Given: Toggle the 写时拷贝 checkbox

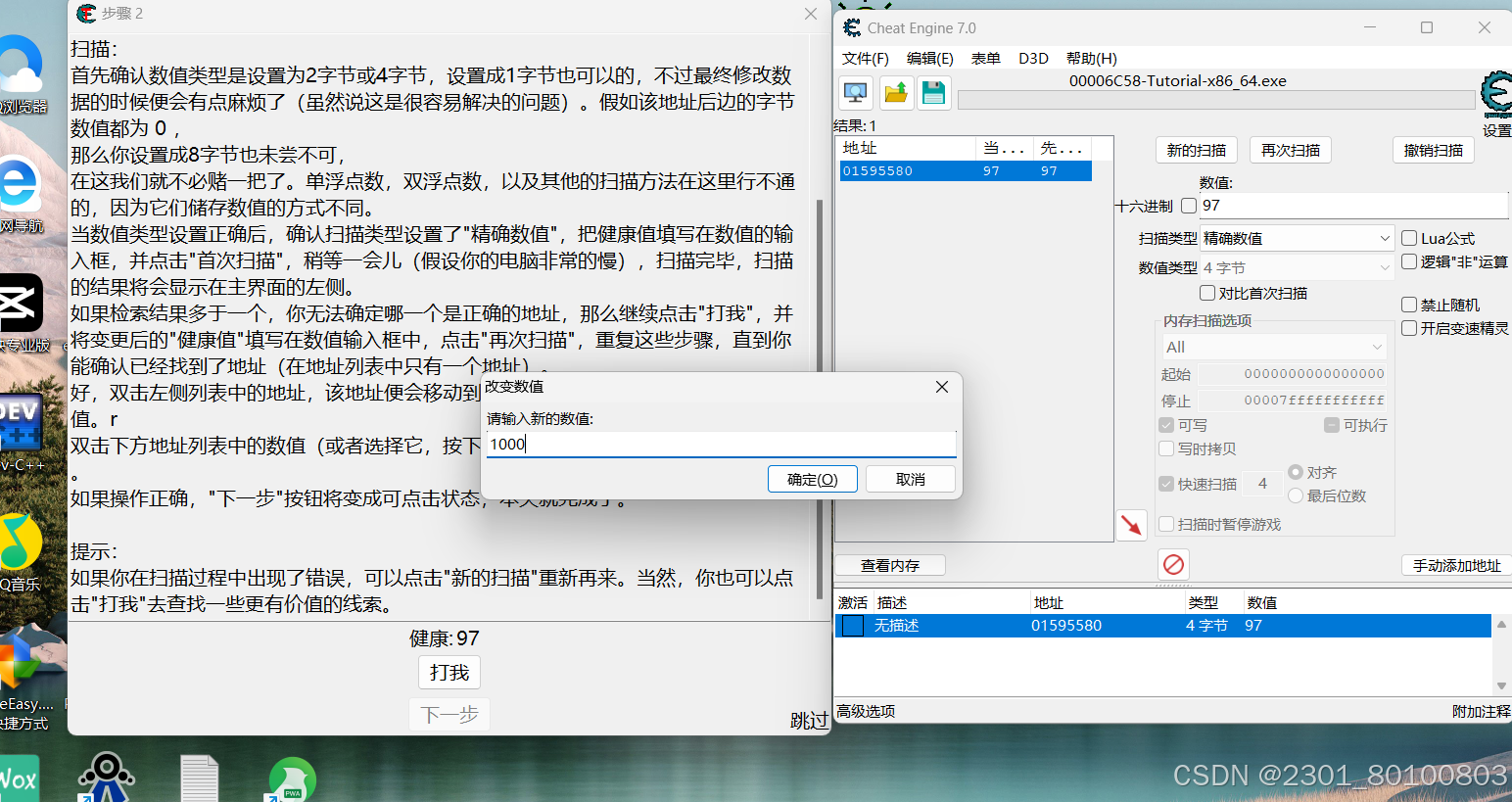Looking at the screenshot, I should coord(1166,448).
